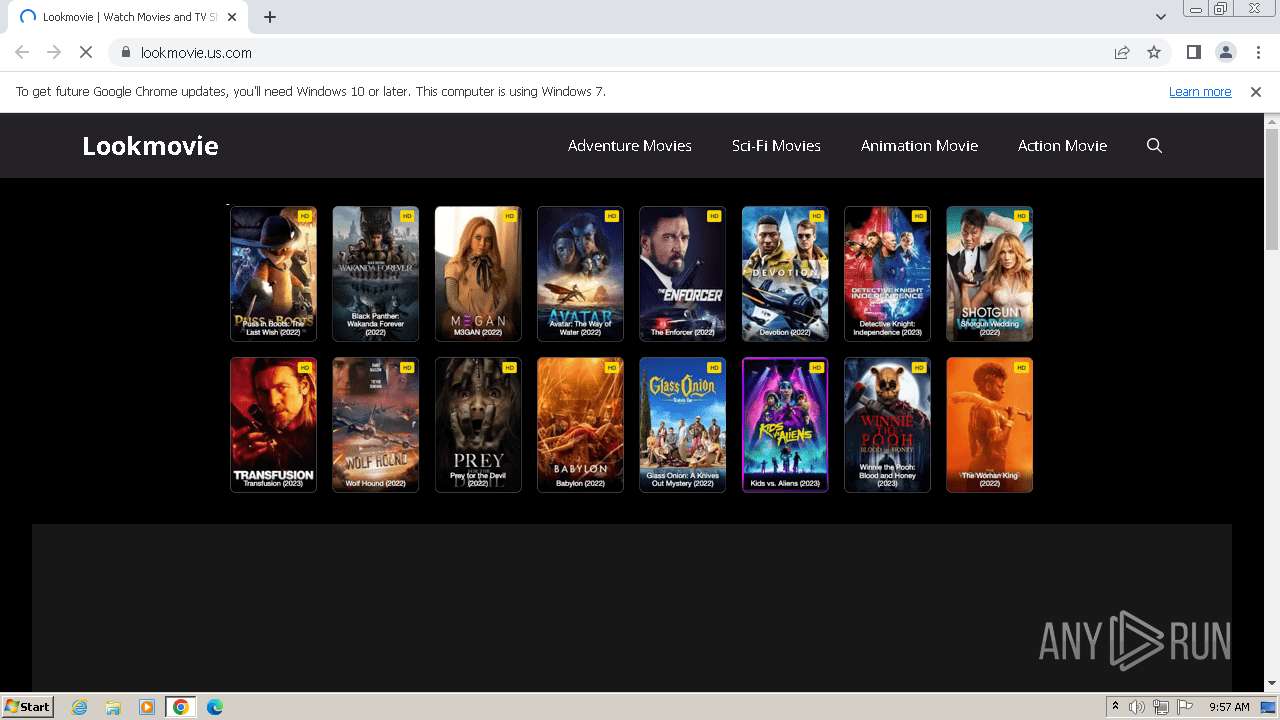Close the Lookmovie browser tab
The width and height of the screenshot is (1280, 720).
(x=232, y=17)
